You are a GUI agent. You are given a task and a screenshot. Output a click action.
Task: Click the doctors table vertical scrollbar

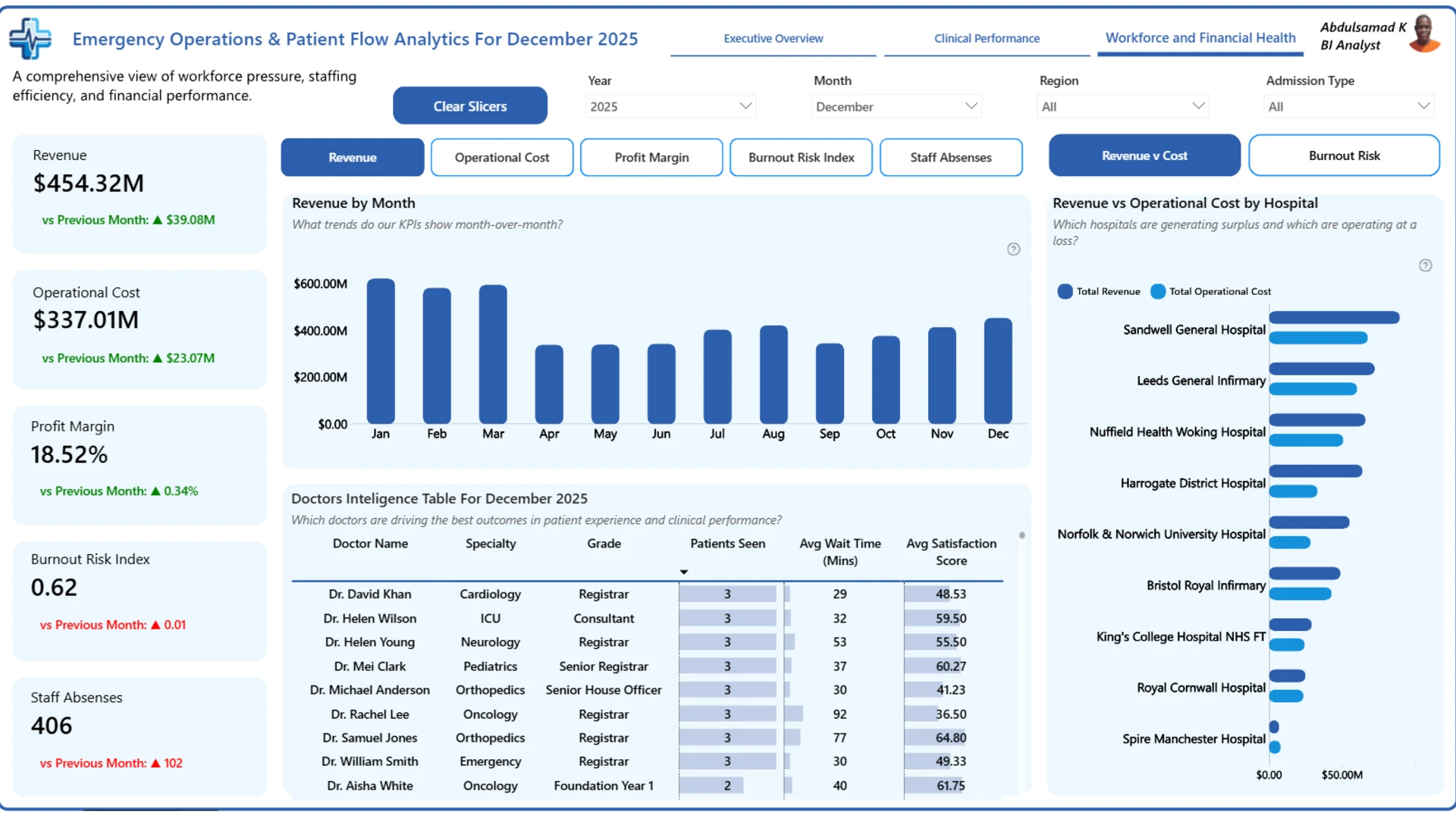(1022, 535)
